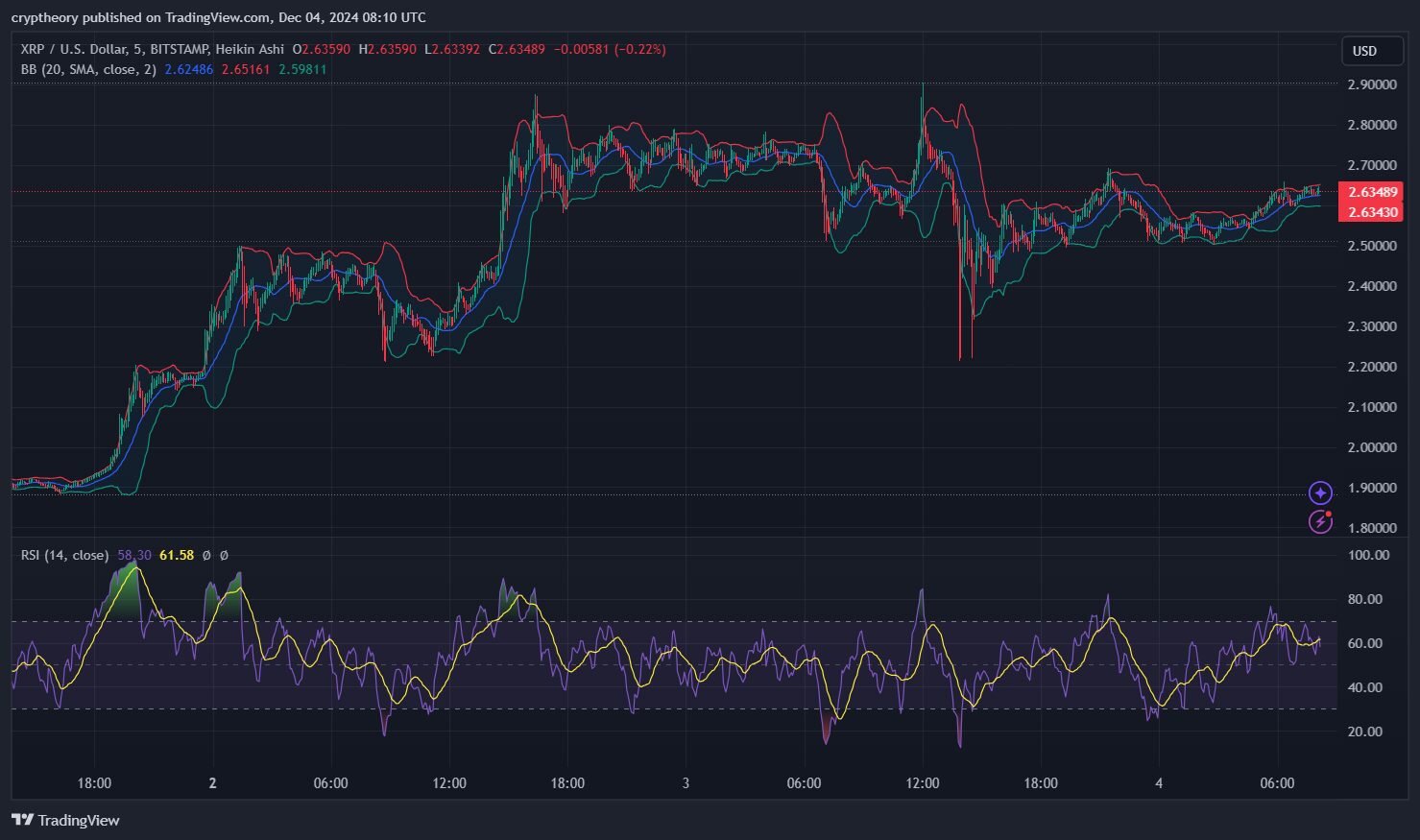Click the blue BB basis value 2.62486
The image size is (1420, 840).
point(189,69)
